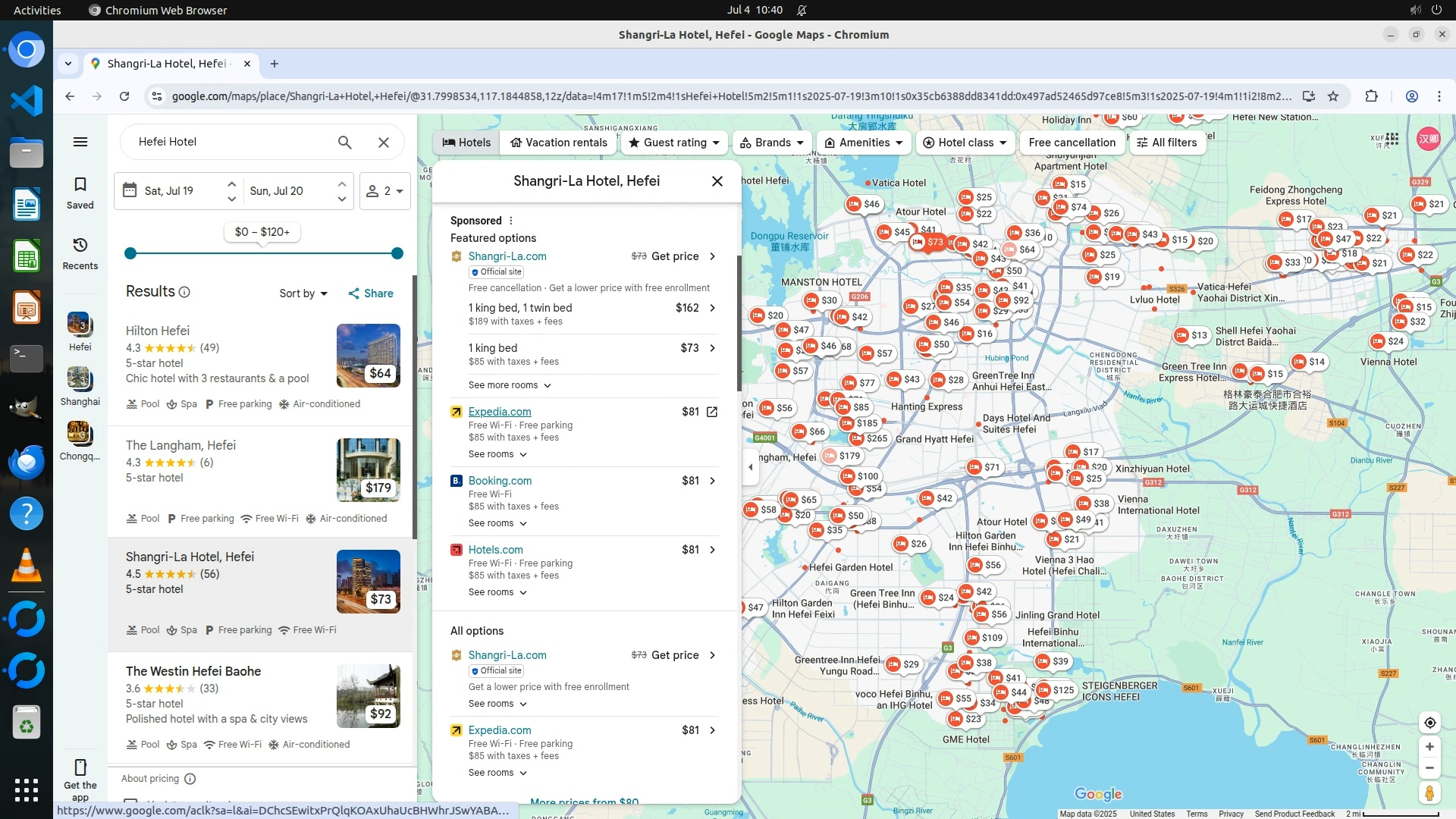Open the Saved places panel
1456x819 pixels.
[x=80, y=193]
